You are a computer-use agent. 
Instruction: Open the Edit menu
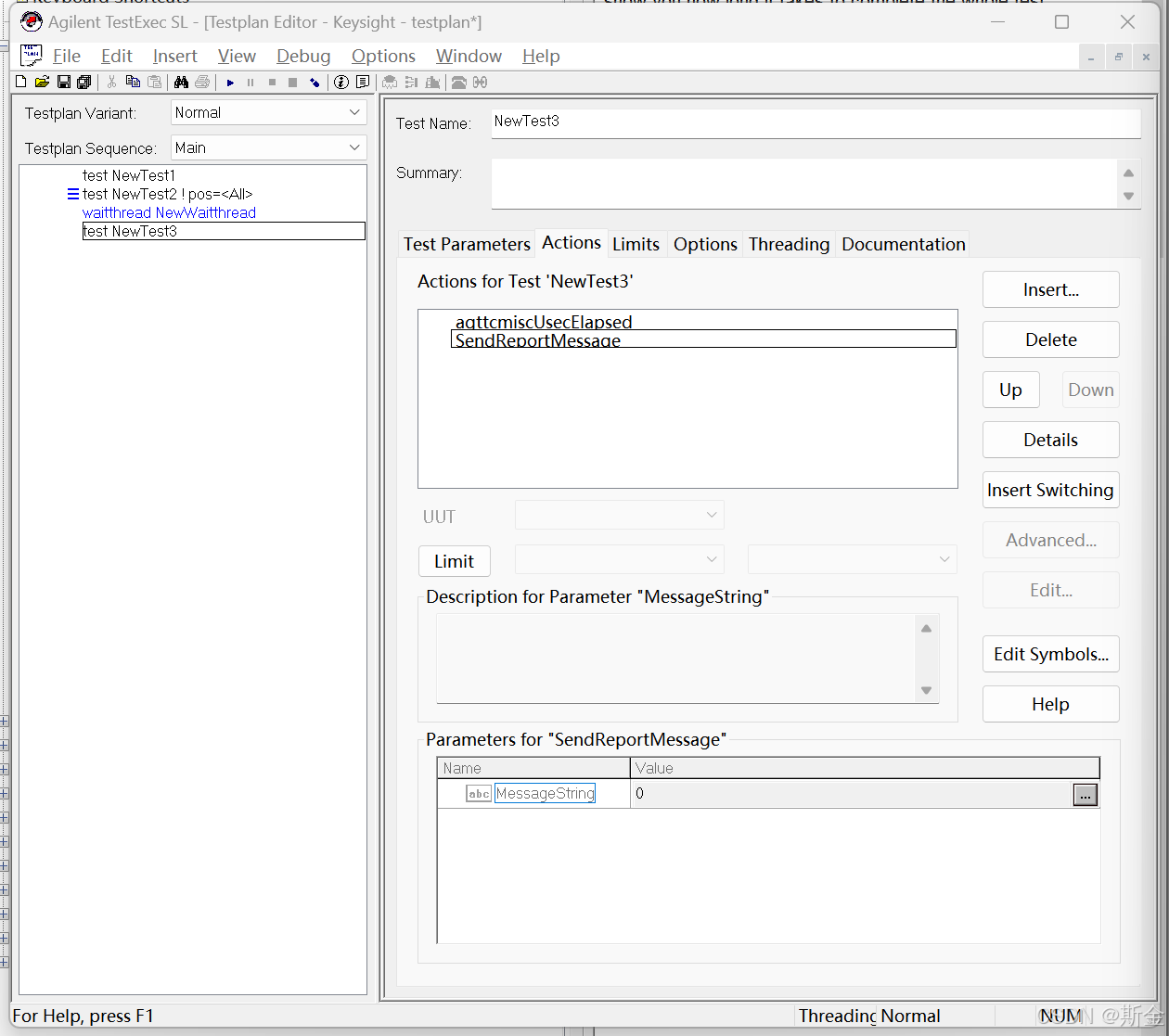[117, 56]
